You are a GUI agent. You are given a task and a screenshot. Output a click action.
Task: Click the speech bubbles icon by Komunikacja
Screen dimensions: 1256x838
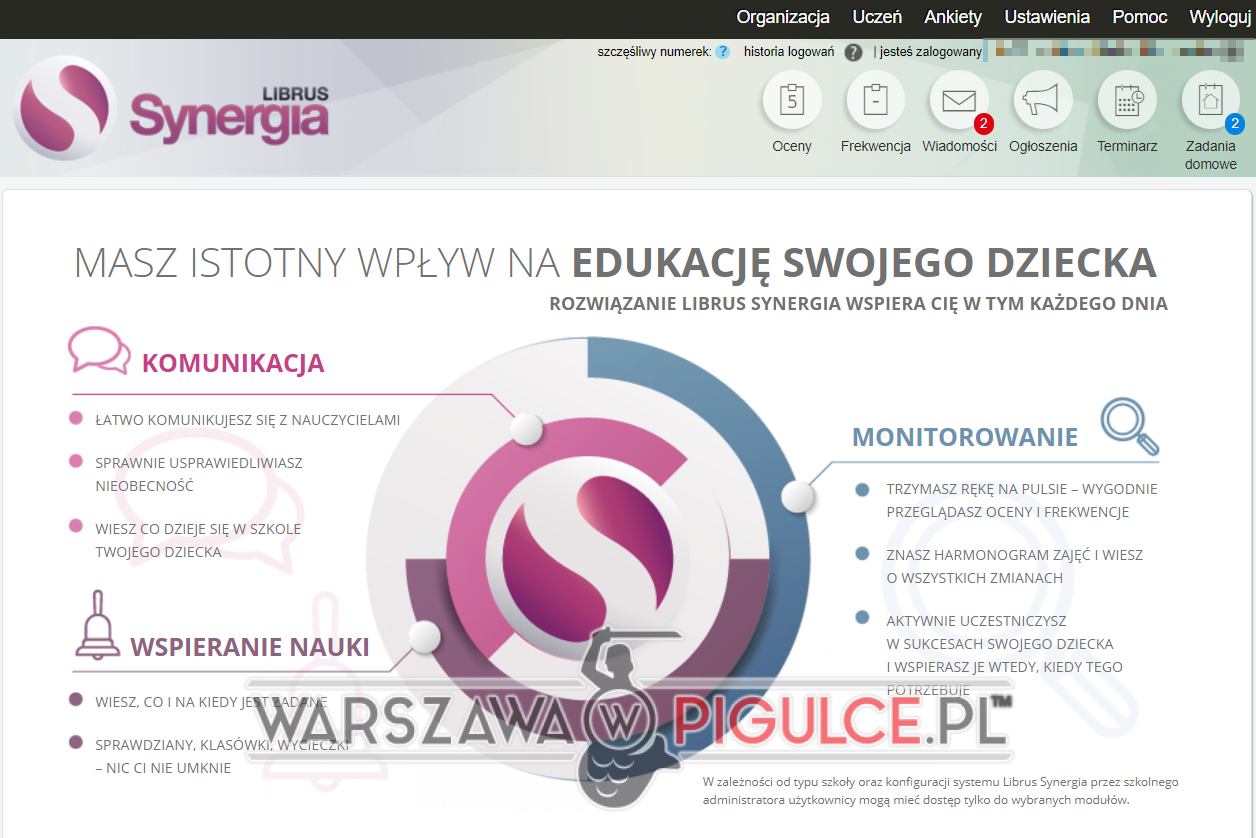(x=99, y=351)
